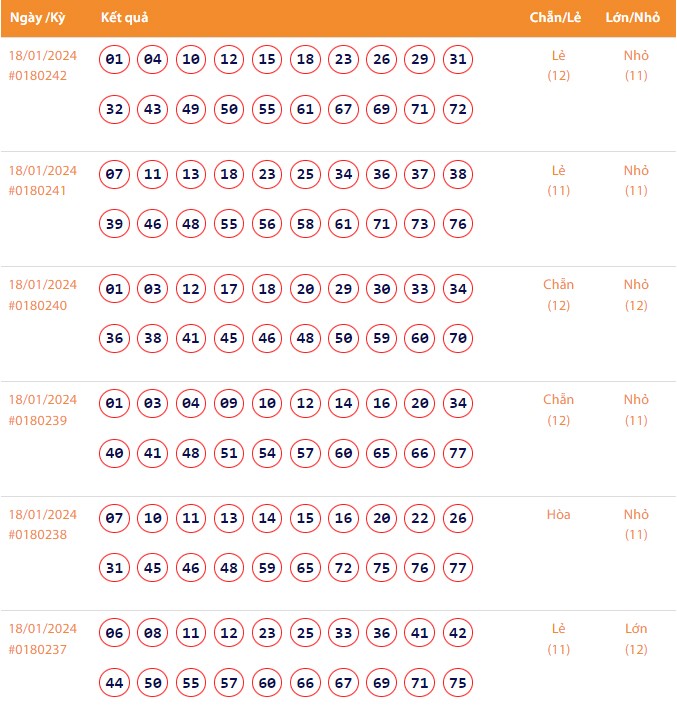677x713 pixels.
Task: Select ball 09 in draw #0180239
Action: [229, 404]
